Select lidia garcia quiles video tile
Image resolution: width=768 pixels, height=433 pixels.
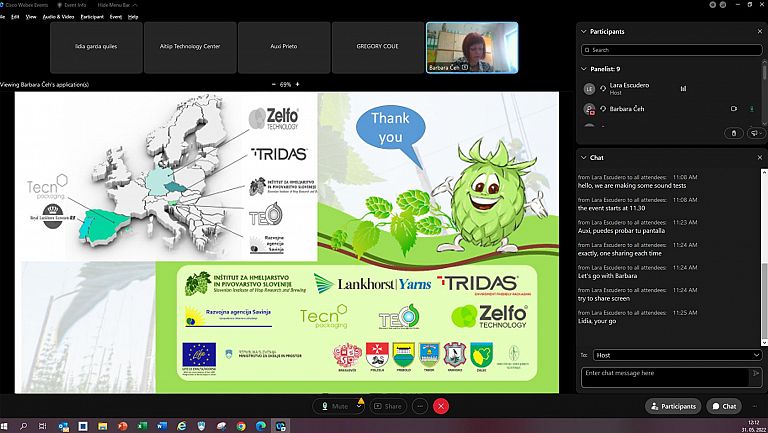(96, 47)
